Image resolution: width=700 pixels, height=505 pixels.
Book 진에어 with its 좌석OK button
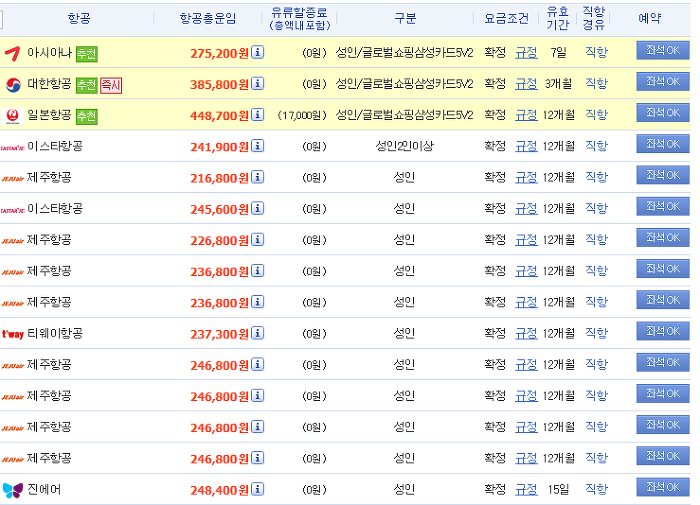pos(662,487)
